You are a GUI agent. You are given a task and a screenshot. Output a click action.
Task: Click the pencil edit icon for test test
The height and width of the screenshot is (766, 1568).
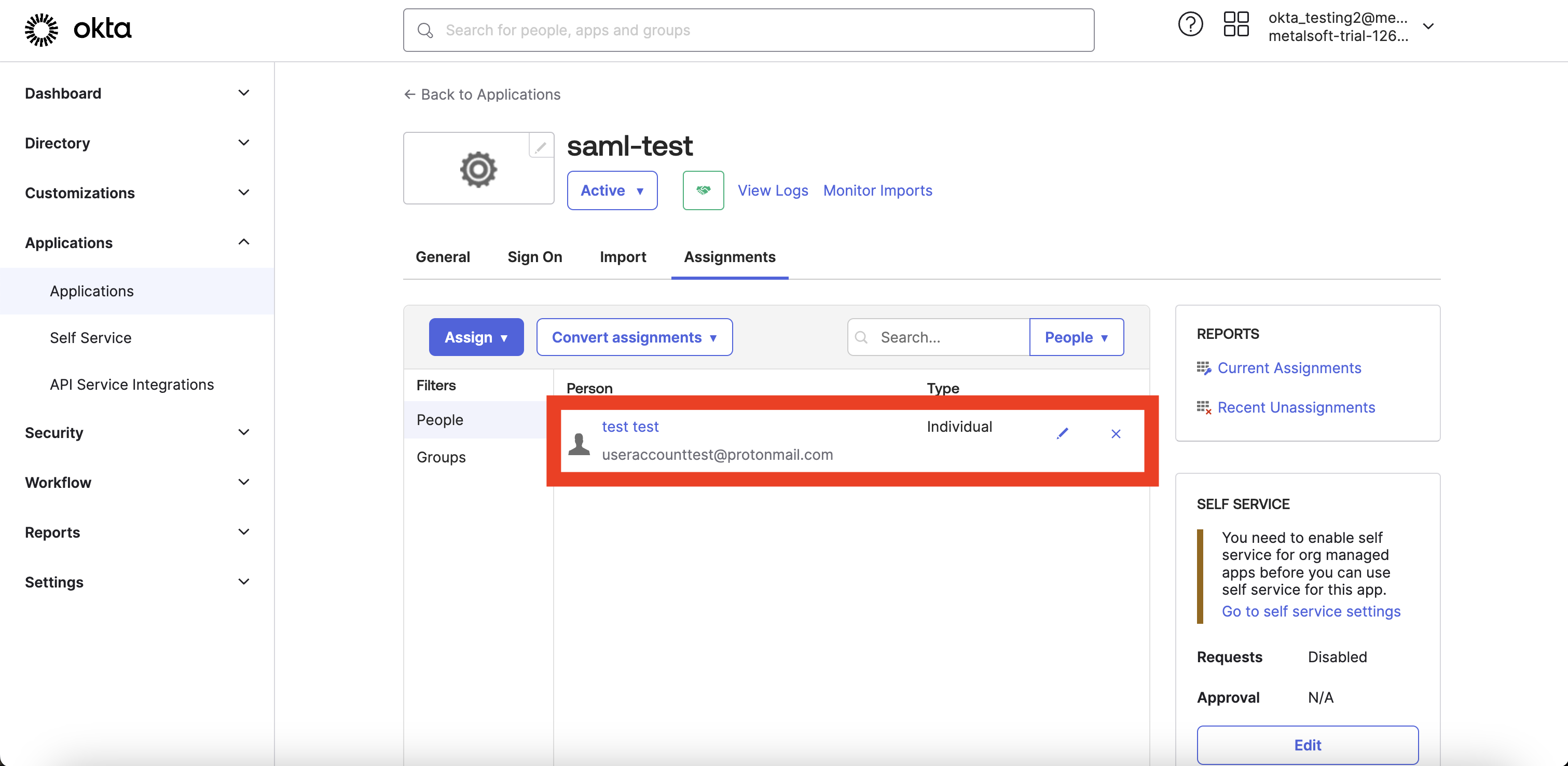point(1062,433)
